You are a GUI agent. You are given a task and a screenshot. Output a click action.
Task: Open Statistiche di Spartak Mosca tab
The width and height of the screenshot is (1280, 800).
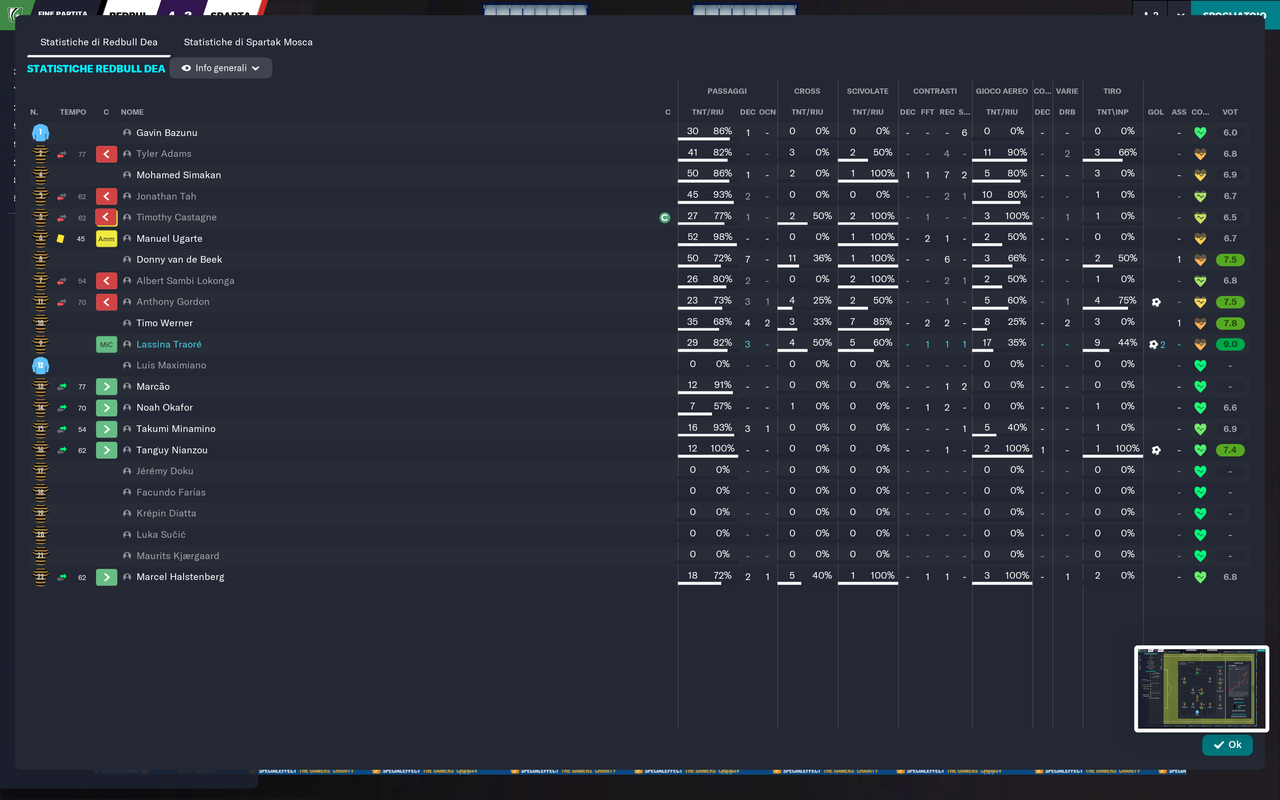pos(248,42)
